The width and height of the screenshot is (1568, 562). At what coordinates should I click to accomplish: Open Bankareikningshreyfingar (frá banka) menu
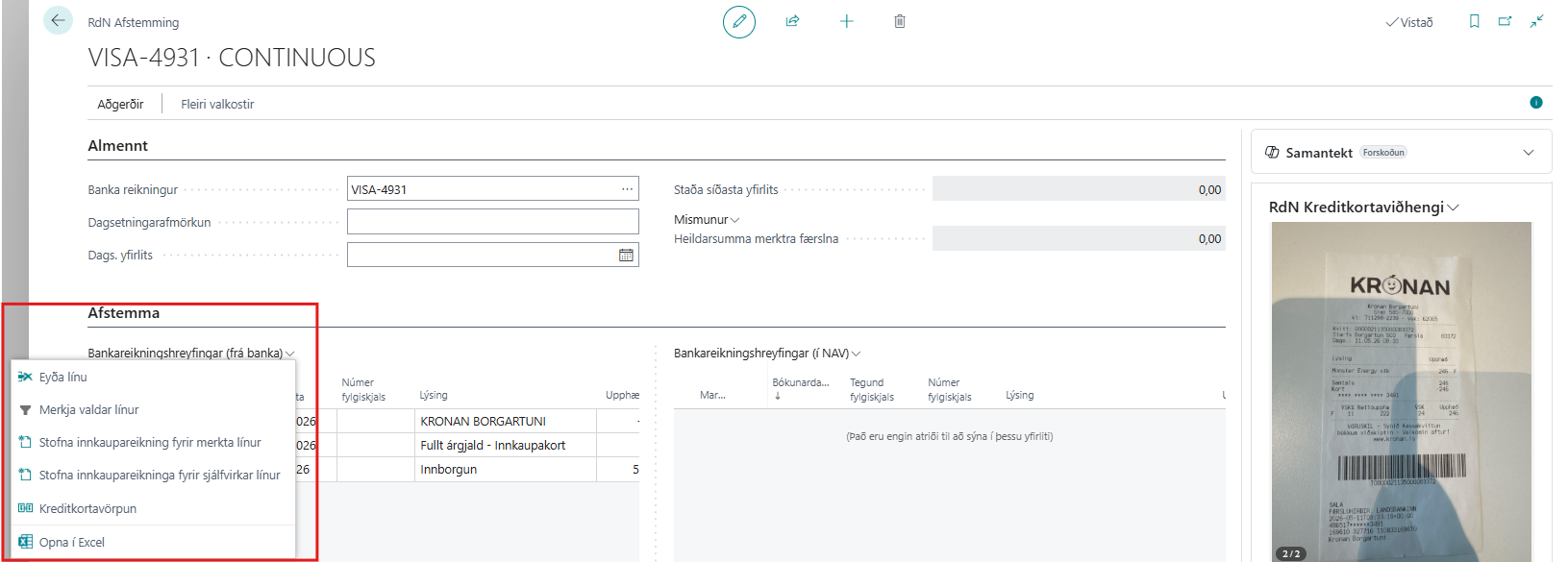coord(191,354)
